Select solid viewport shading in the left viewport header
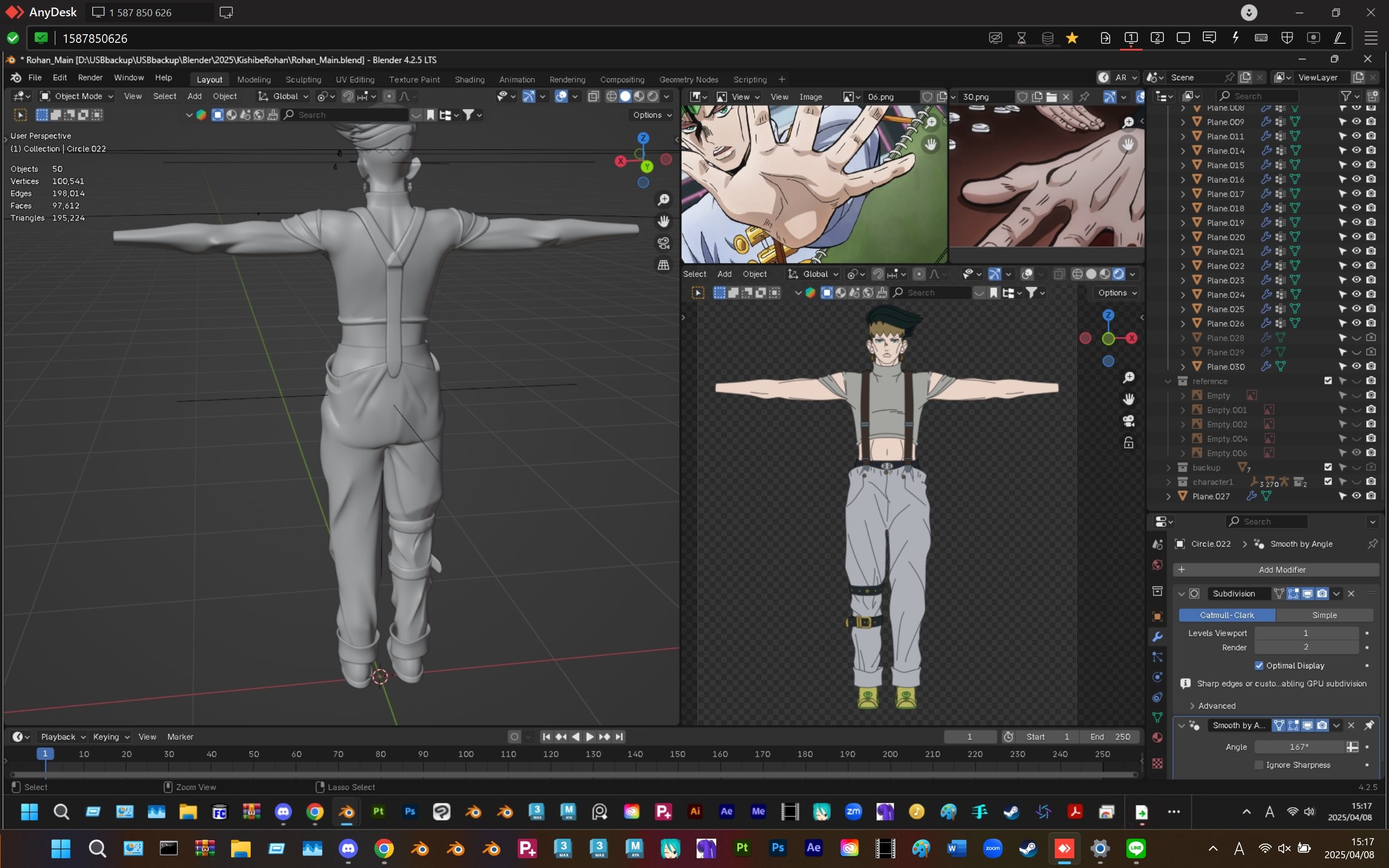 coord(626,97)
